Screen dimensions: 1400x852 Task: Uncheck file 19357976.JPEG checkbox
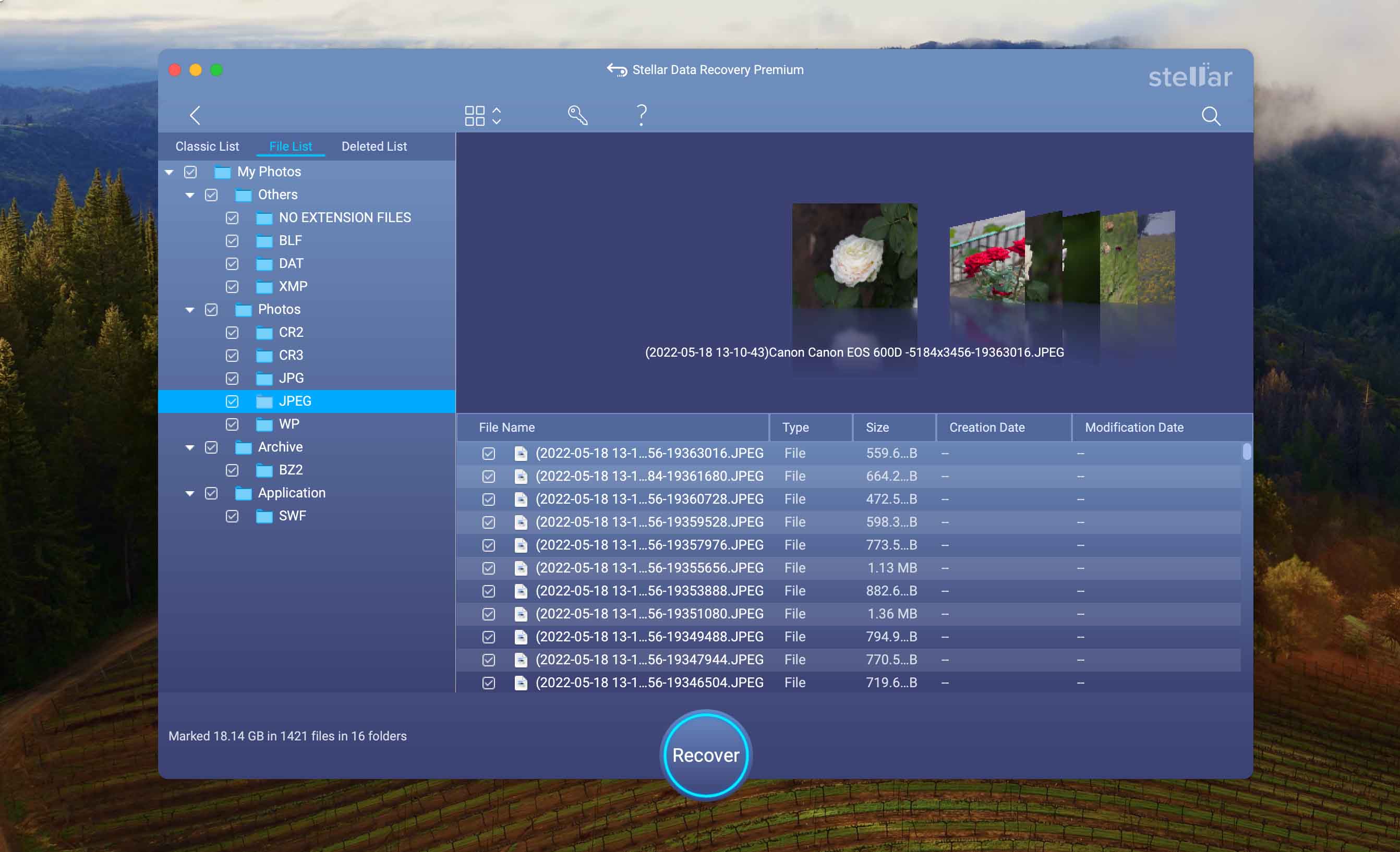pos(489,545)
